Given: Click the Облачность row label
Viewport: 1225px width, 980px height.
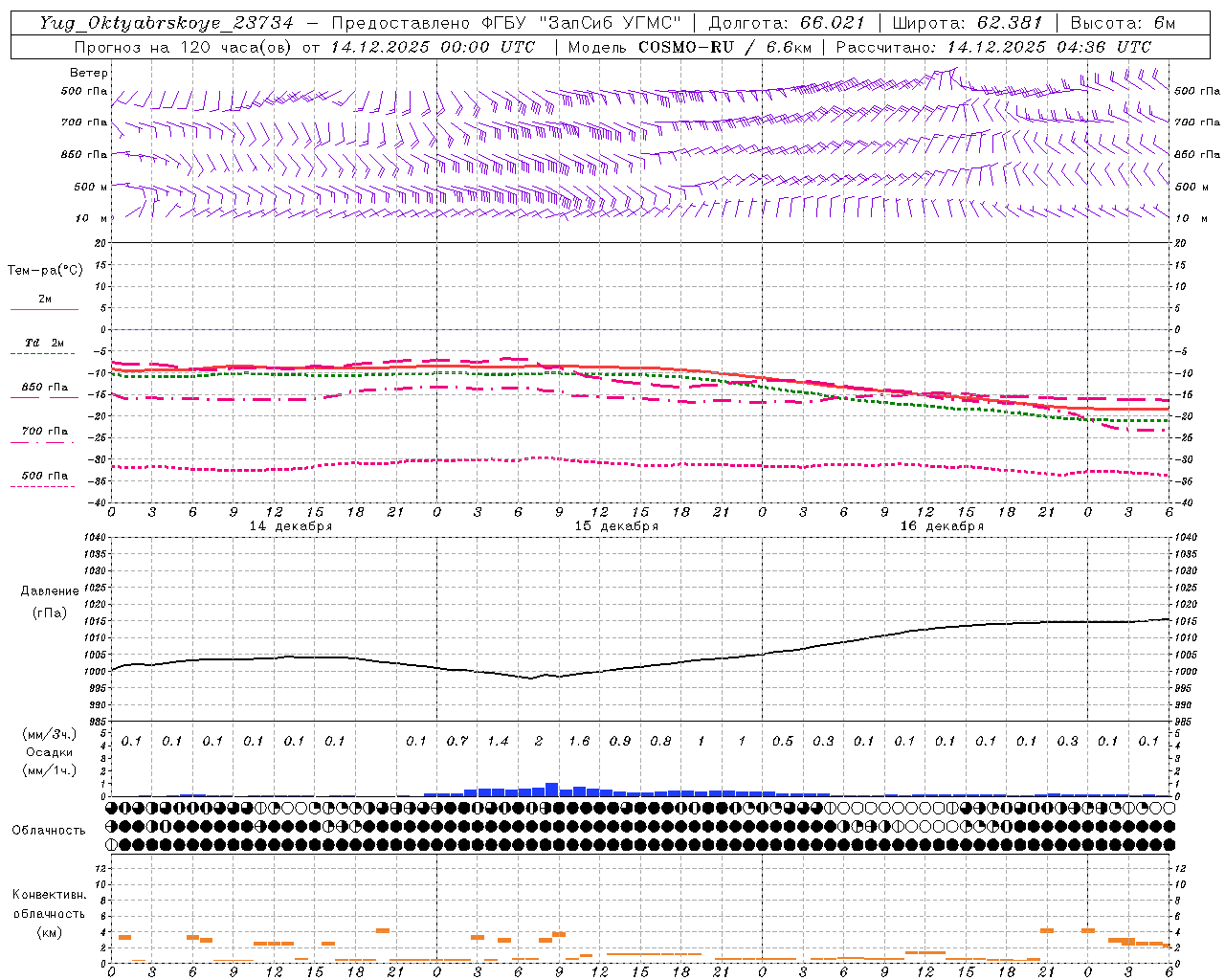Looking at the screenshot, I should (x=48, y=830).
